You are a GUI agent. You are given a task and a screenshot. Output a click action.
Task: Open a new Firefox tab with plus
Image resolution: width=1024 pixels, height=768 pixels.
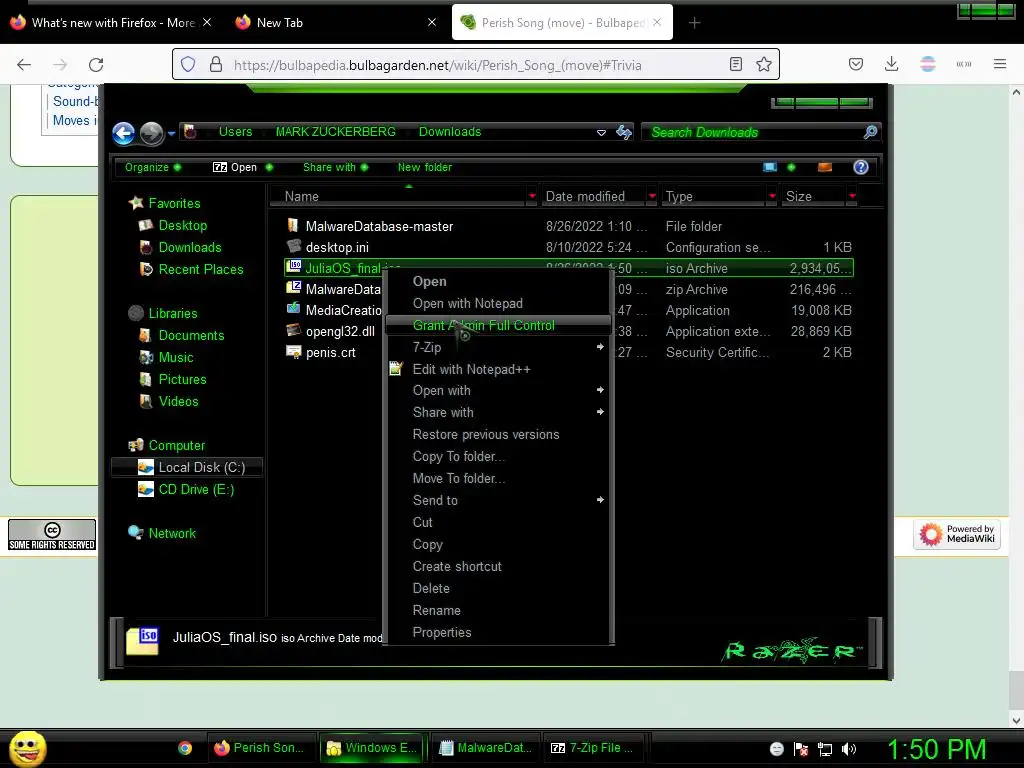[694, 23]
